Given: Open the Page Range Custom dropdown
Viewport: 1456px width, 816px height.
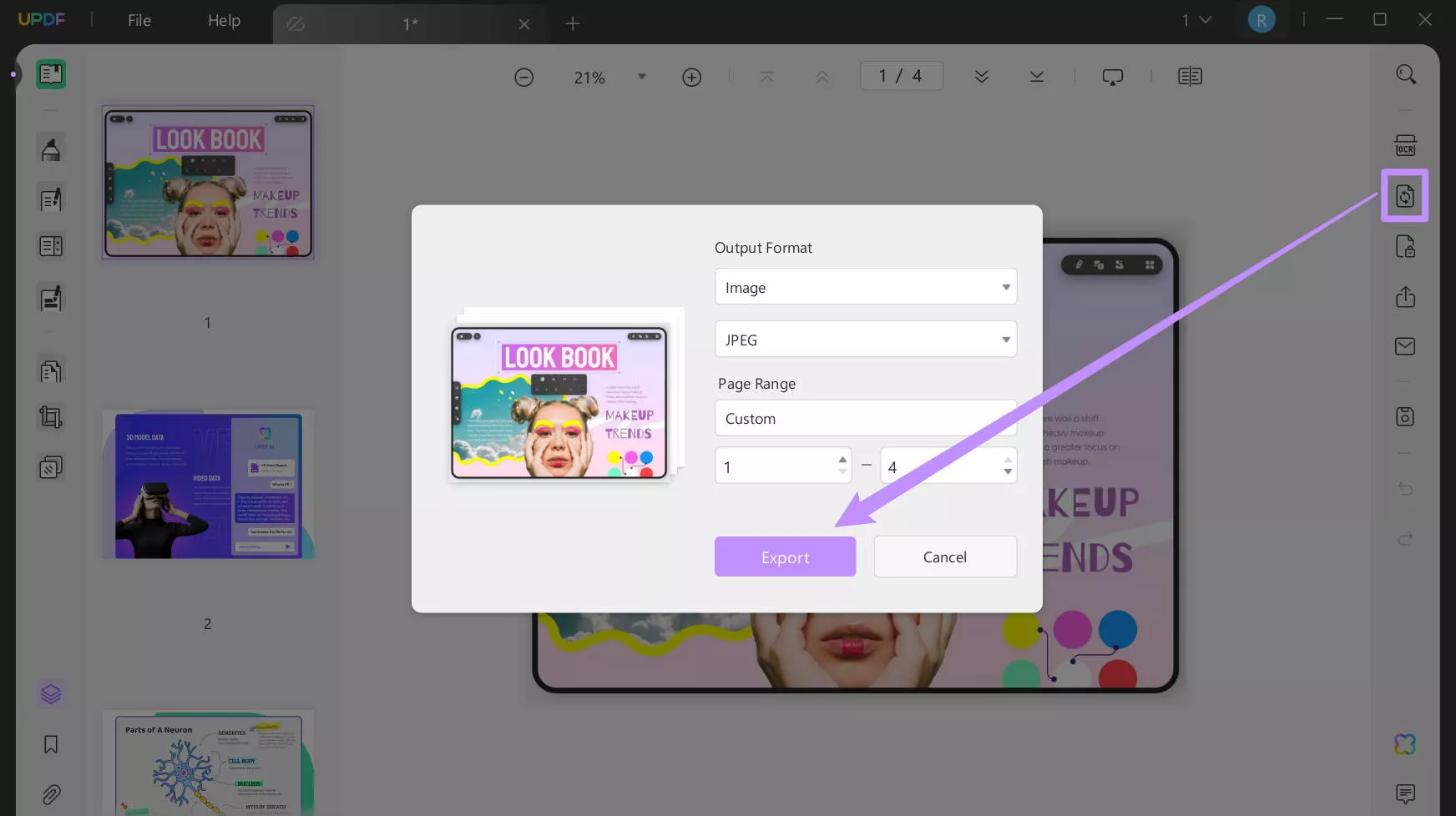Looking at the screenshot, I should pyautogui.click(x=865, y=418).
